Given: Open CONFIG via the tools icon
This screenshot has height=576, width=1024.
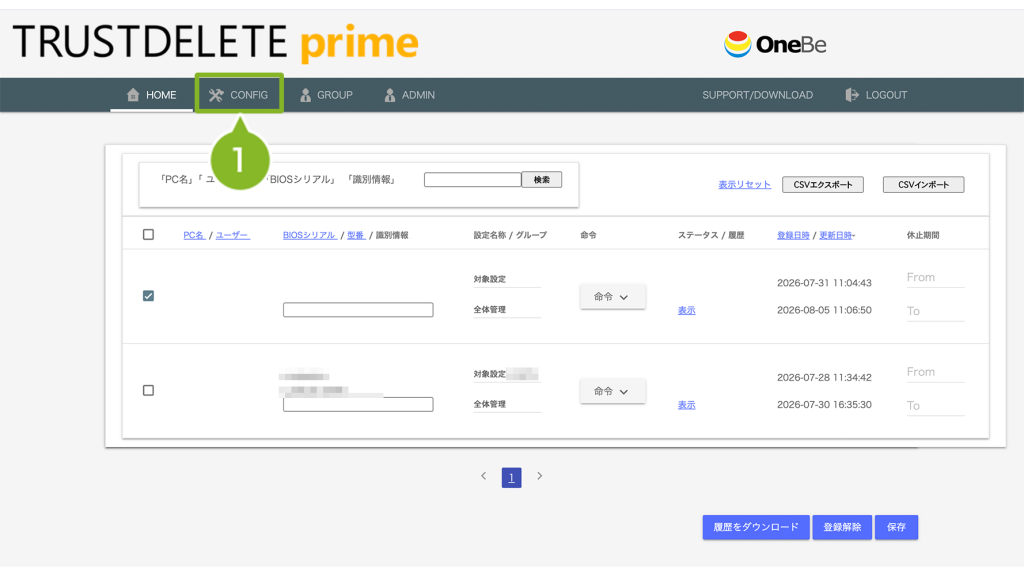Looking at the screenshot, I should [x=216, y=95].
